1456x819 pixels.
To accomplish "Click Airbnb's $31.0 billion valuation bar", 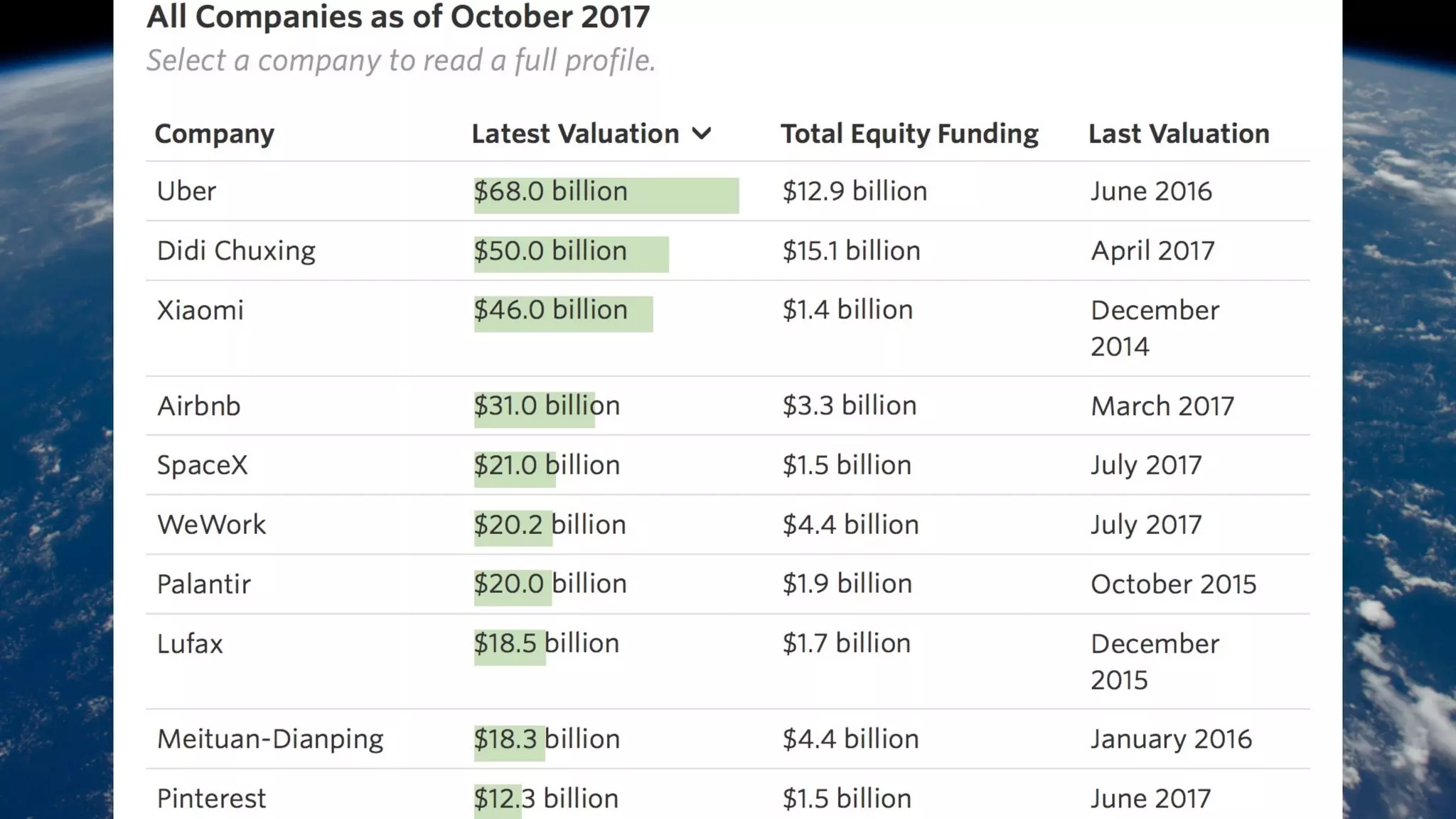I will (535, 409).
